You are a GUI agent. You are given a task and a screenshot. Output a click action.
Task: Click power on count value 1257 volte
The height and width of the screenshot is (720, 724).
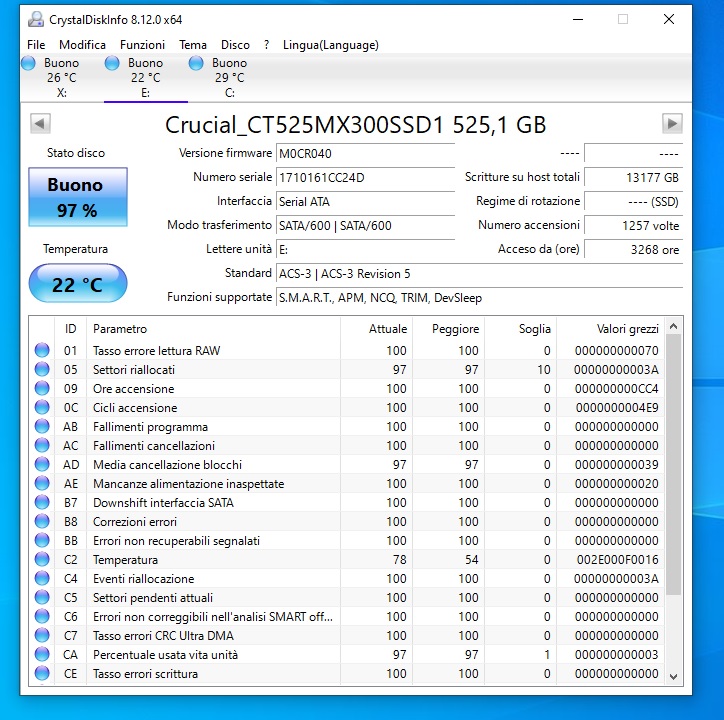click(634, 225)
